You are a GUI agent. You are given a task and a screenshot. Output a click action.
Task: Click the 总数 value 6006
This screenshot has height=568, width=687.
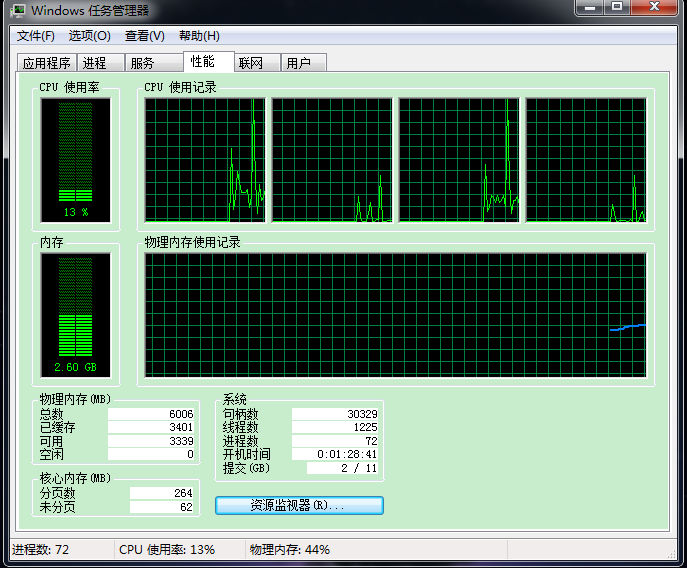tap(151, 414)
